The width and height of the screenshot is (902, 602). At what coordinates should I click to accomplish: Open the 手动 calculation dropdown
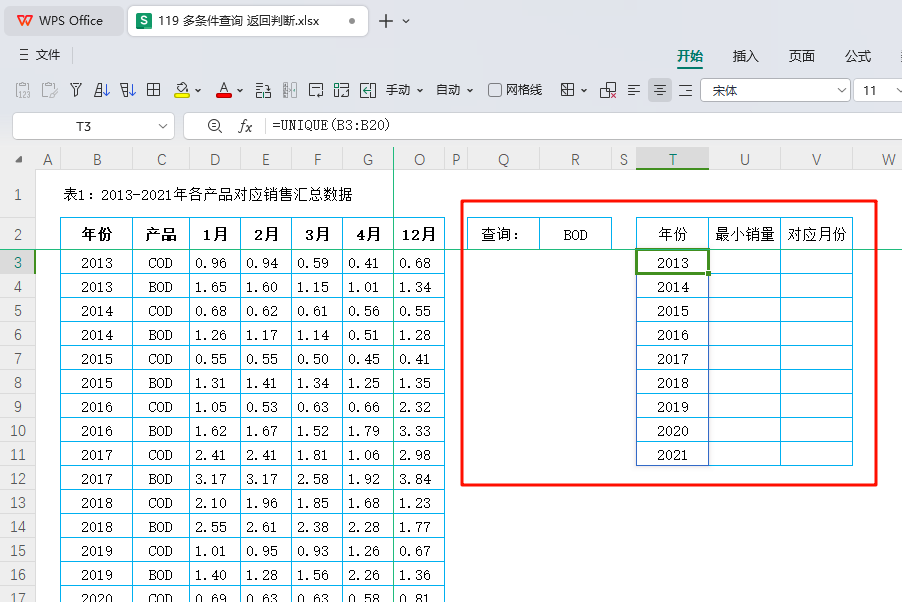click(404, 90)
